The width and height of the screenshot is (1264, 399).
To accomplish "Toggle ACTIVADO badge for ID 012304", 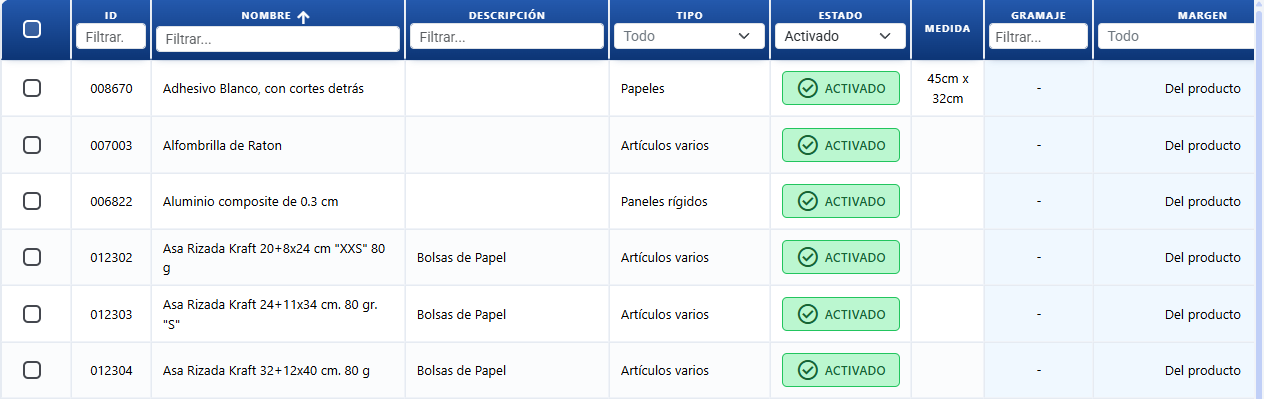I will click(x=841, y=370).
